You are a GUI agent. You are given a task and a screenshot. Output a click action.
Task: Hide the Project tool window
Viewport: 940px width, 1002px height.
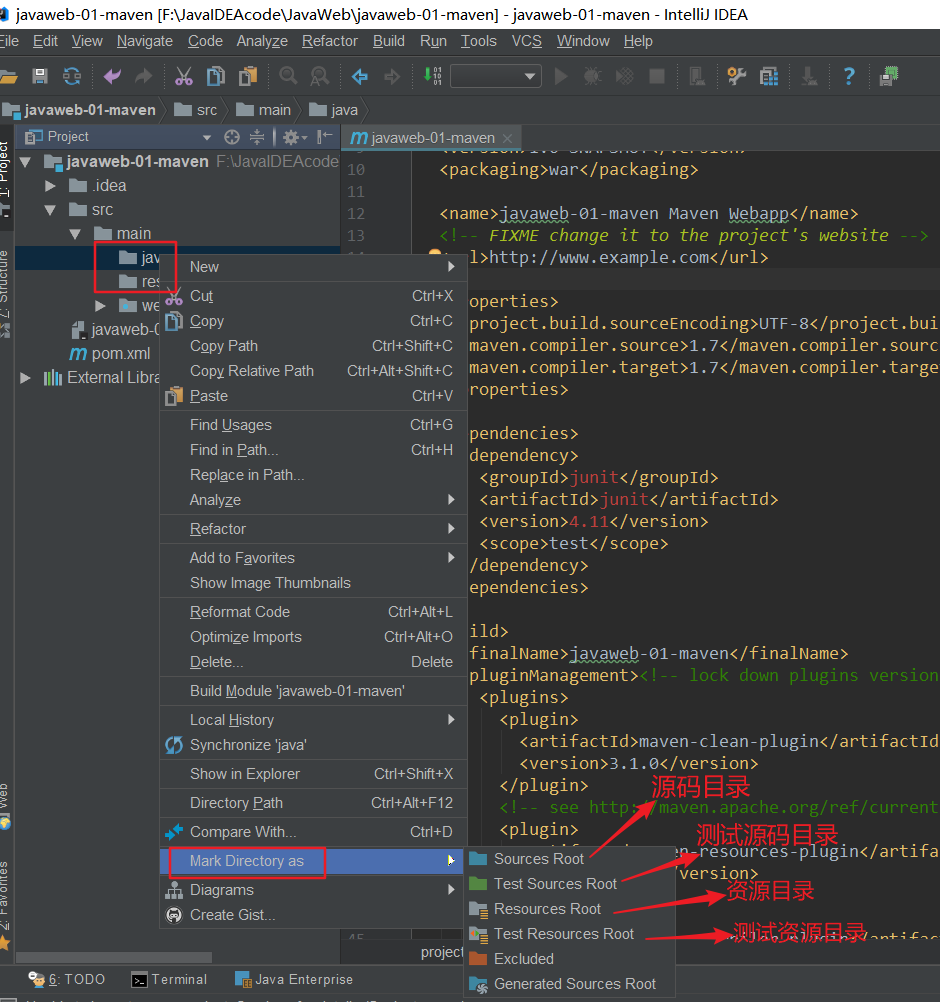click(324, 137)
